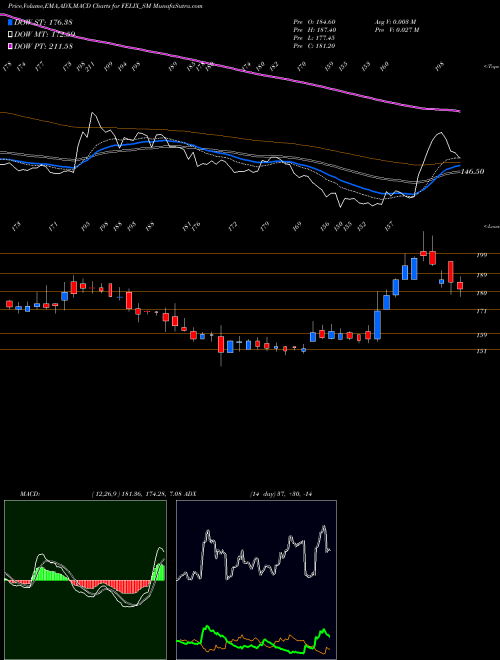The width and height of the screenshot is (500, 660).
Task: Select the 'Avg V: 0.003 M' value
Action: (395, 21)
